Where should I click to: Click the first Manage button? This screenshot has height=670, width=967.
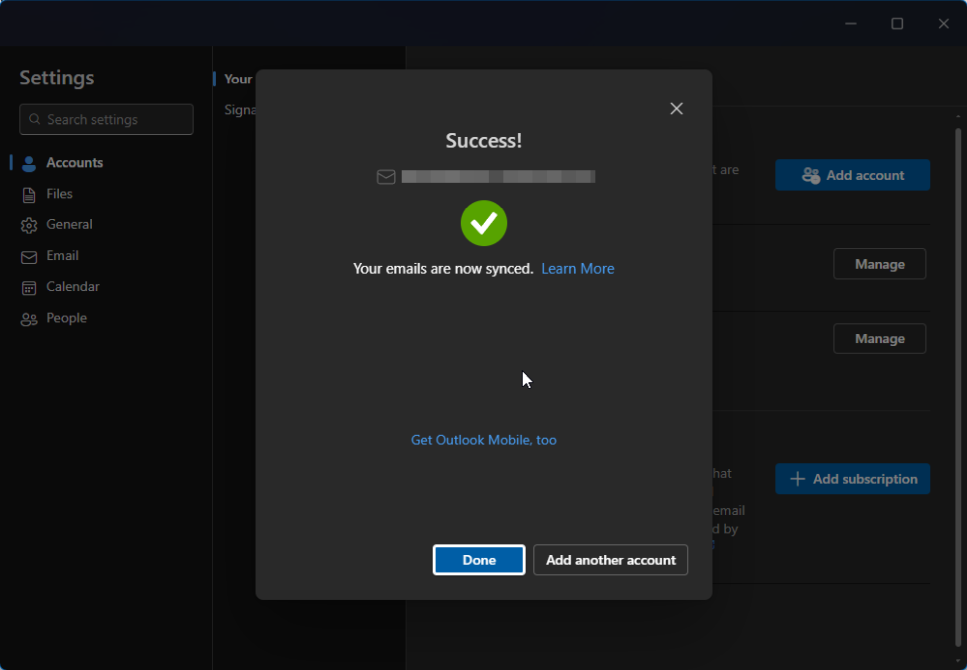click(879, 264)
